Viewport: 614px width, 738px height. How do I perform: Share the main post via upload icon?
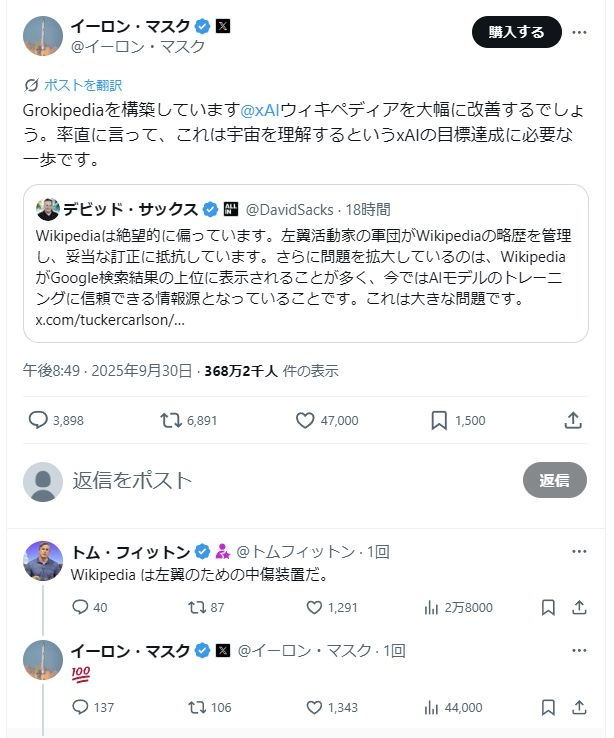pyautogui.click(x=573, y=421)
